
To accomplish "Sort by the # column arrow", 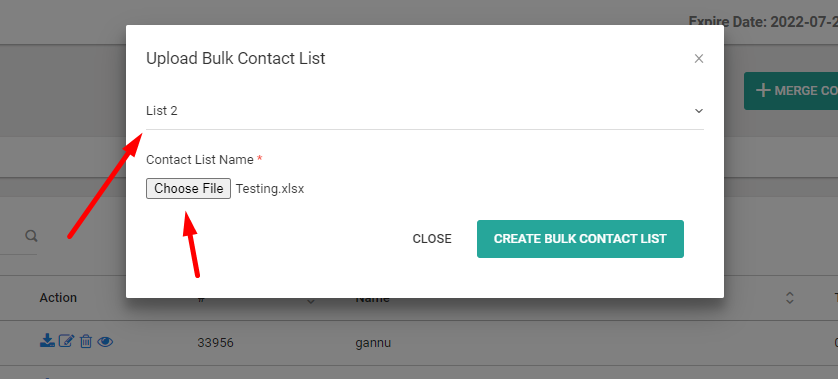I will (x=311, y=302).
